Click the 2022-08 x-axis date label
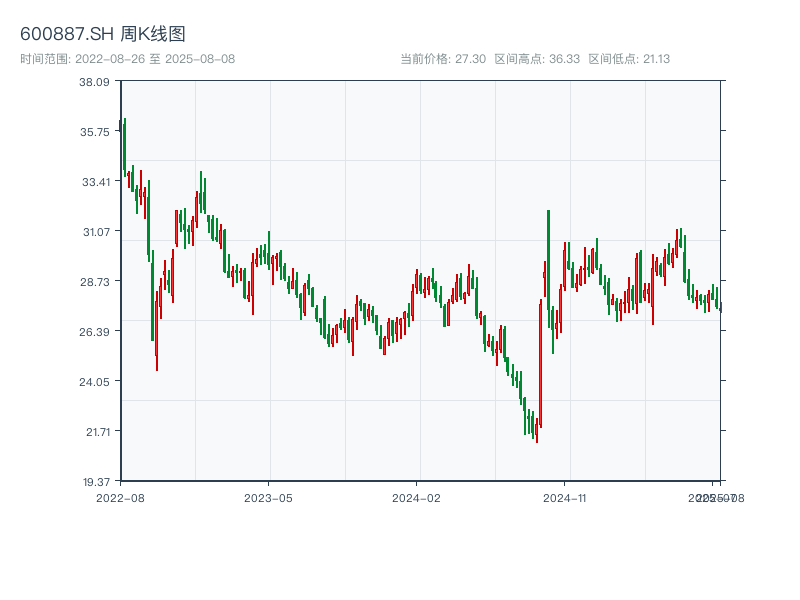800x600 pixels. click(120, 497)
